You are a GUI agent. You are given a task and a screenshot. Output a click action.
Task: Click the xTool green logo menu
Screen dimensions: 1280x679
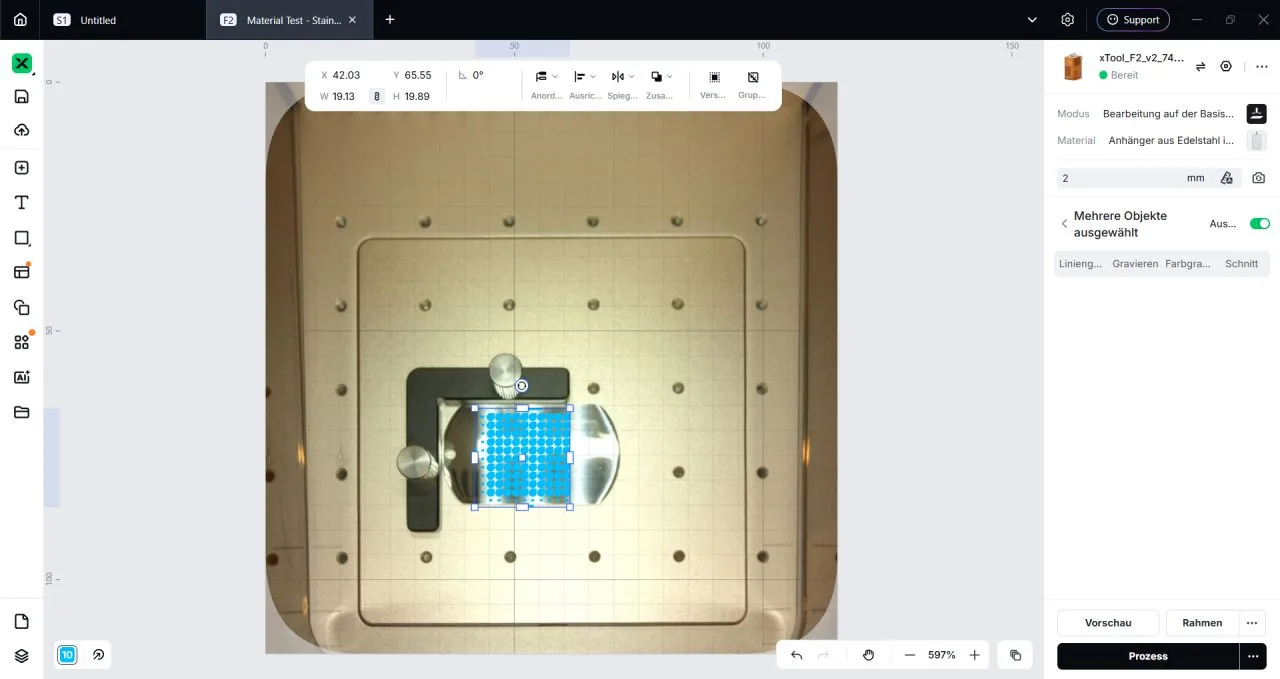click(22, 63)
